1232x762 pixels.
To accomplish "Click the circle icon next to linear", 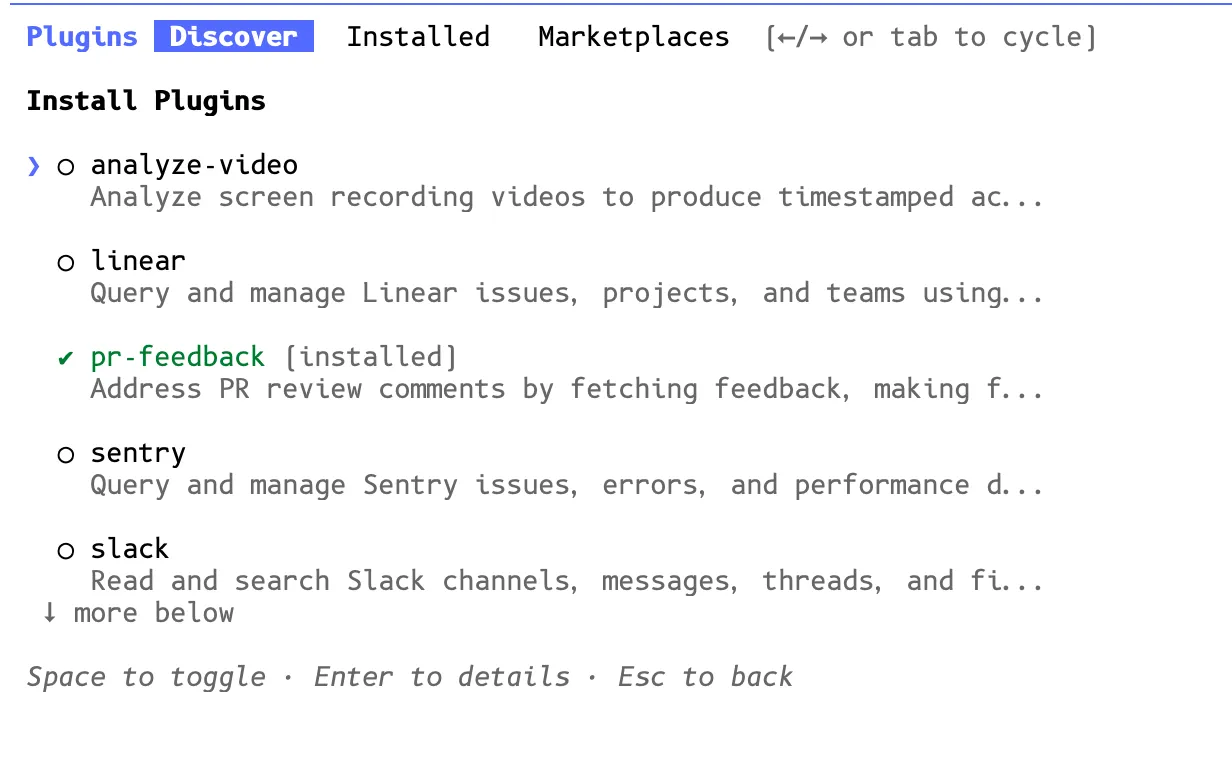I will (65, 262).
